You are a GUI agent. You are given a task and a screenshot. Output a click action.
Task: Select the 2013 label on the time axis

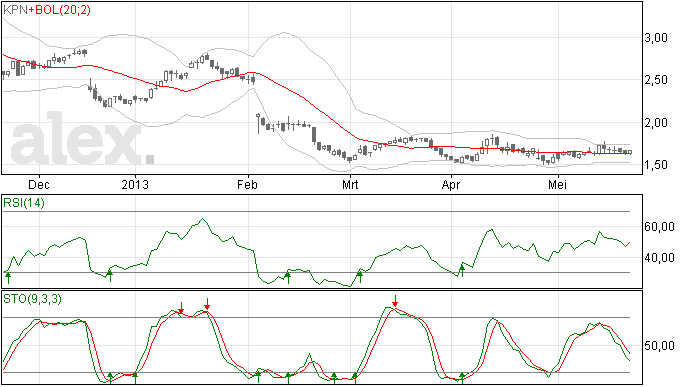point(135,184)
